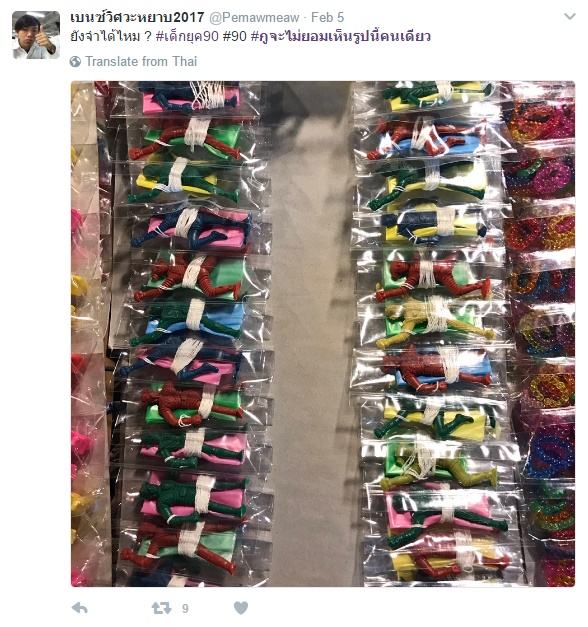
Task: Click the globe icon beside Translate
Action: pyautogui.click(x=75, y=62)
